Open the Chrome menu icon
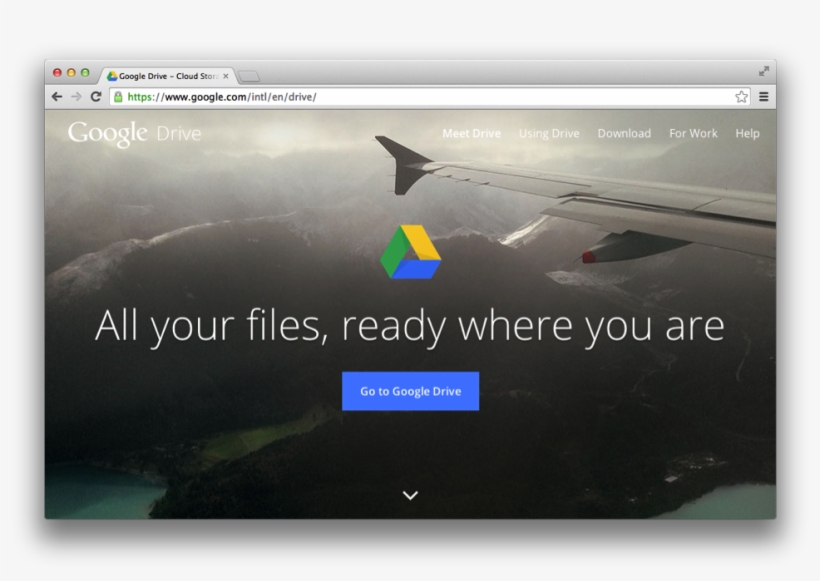Viewport: 820px width, 581px height. 763,97
